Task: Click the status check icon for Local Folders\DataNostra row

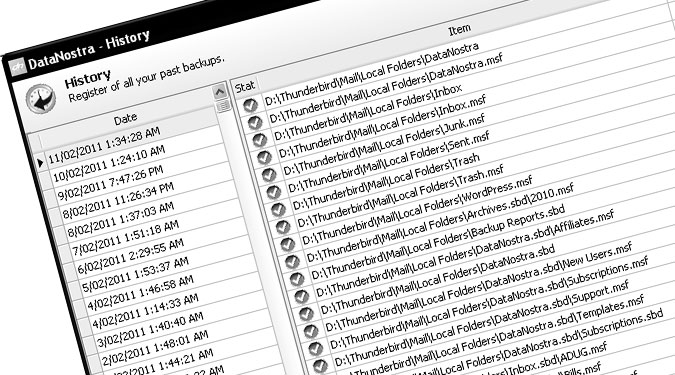Action: point(250,105)
